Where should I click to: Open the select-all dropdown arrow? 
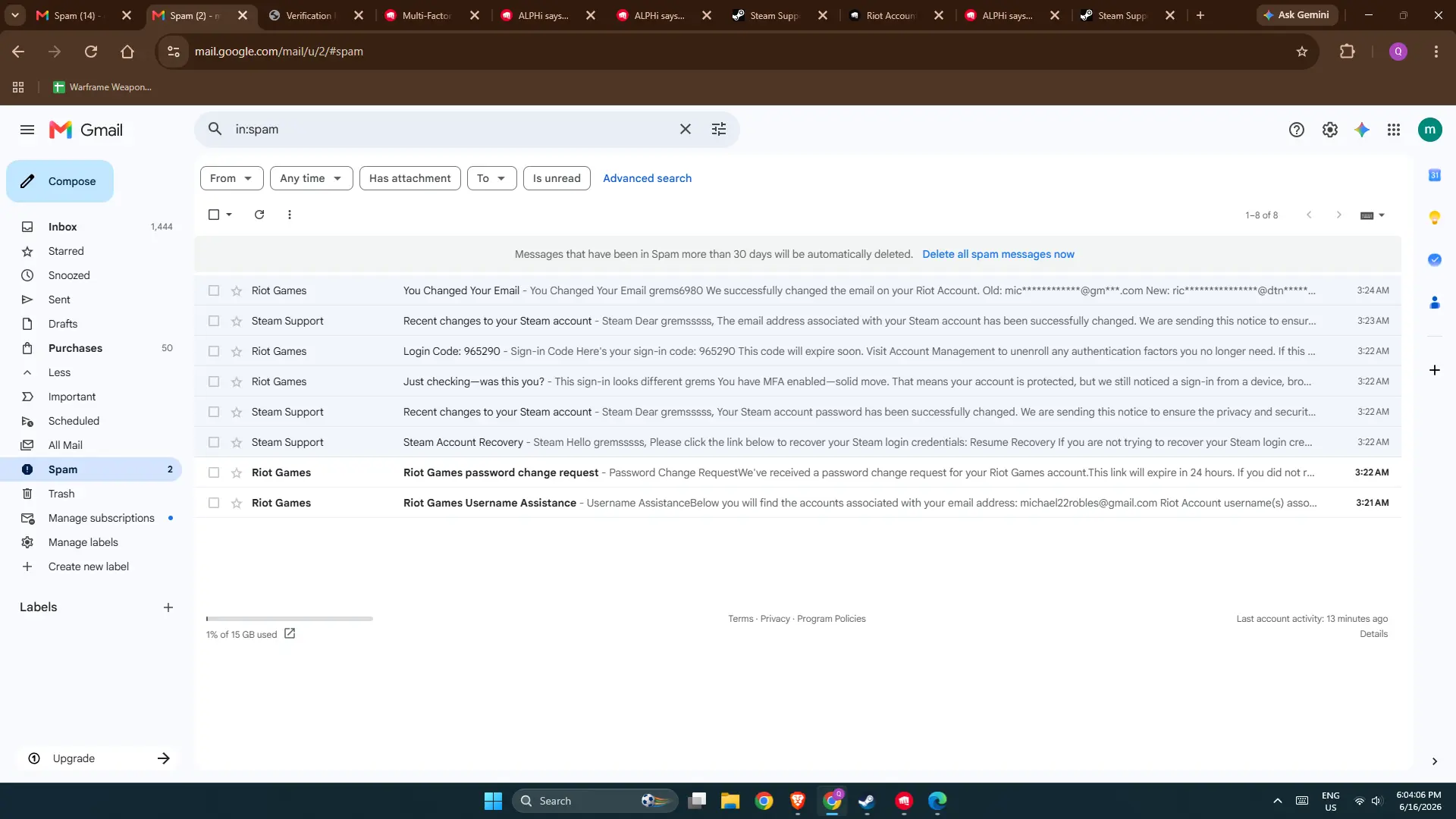229,215
